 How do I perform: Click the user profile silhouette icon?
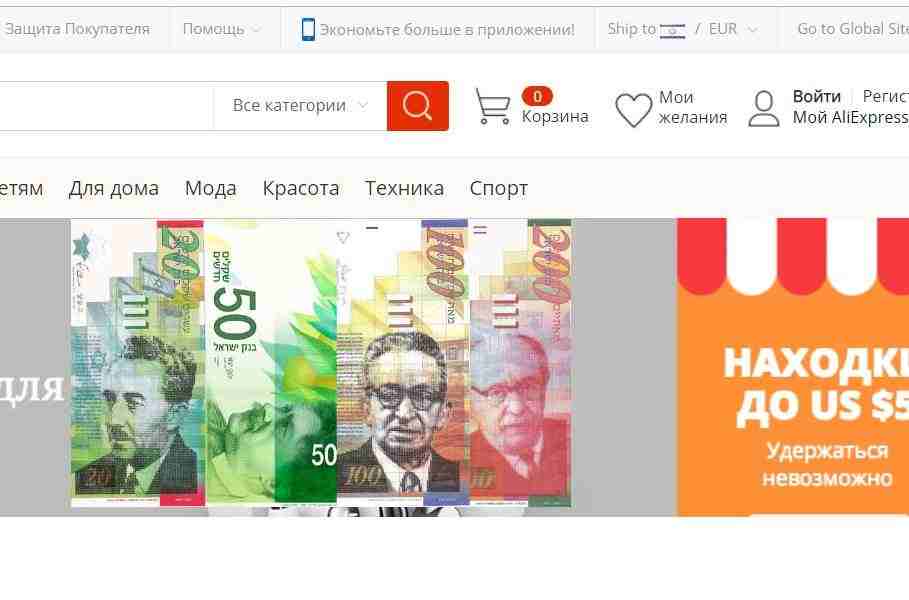click(763, 108)
